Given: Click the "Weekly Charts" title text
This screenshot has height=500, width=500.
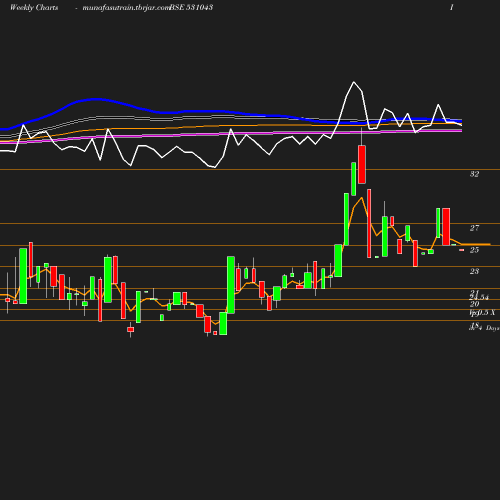Looking at the screenshot, I should pos(34,7).
